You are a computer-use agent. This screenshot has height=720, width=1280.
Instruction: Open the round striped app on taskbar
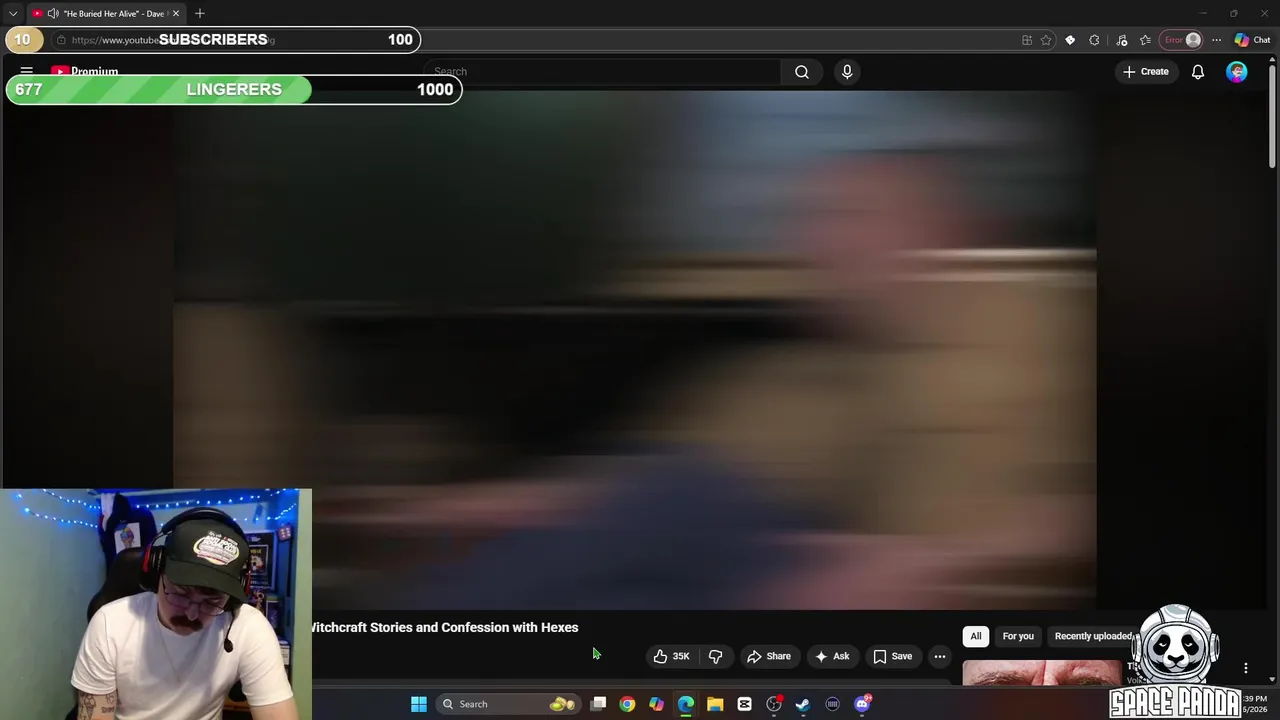[x=832, y=704]
